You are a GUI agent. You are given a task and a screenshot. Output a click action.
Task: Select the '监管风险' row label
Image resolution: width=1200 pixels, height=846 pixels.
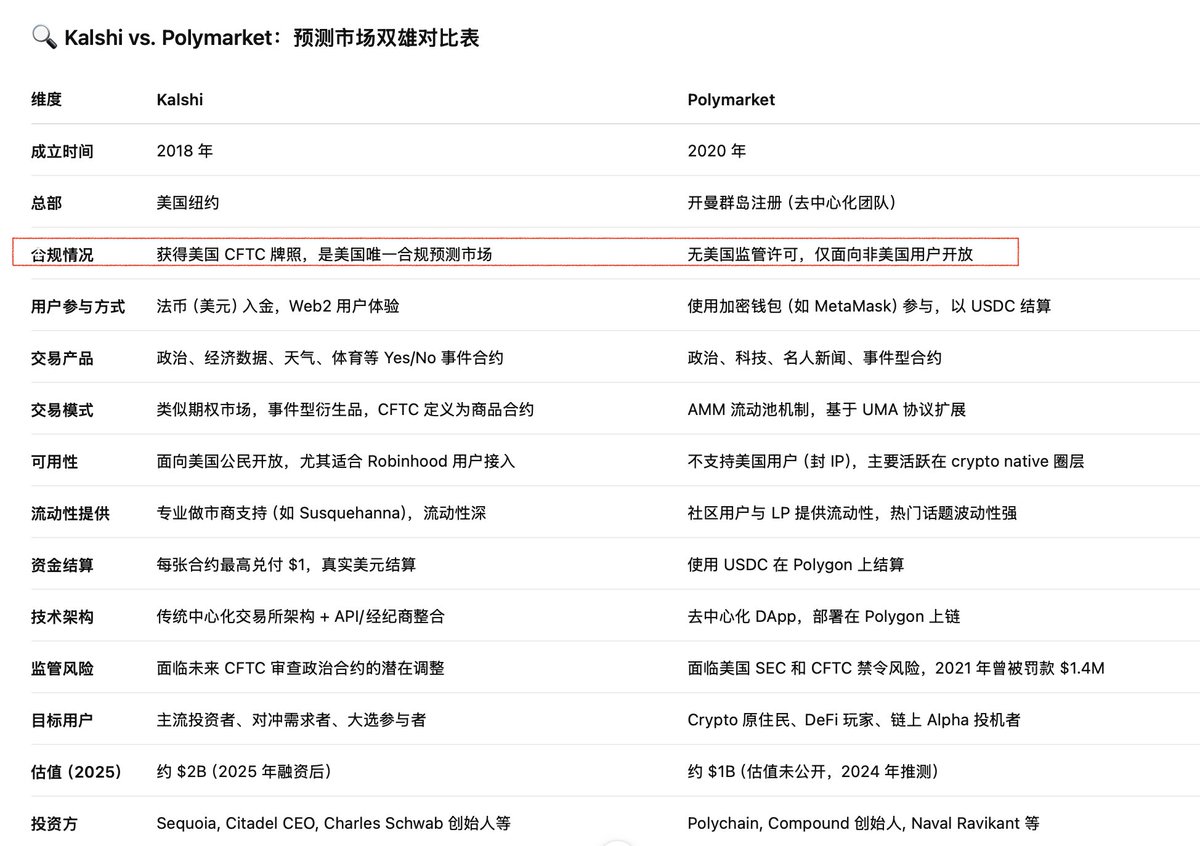point(62,669)
